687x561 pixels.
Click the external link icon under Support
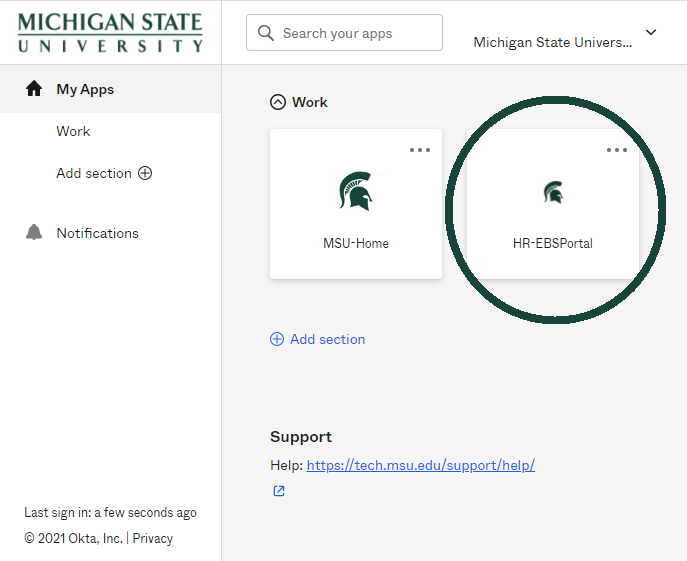pos(279,491)
